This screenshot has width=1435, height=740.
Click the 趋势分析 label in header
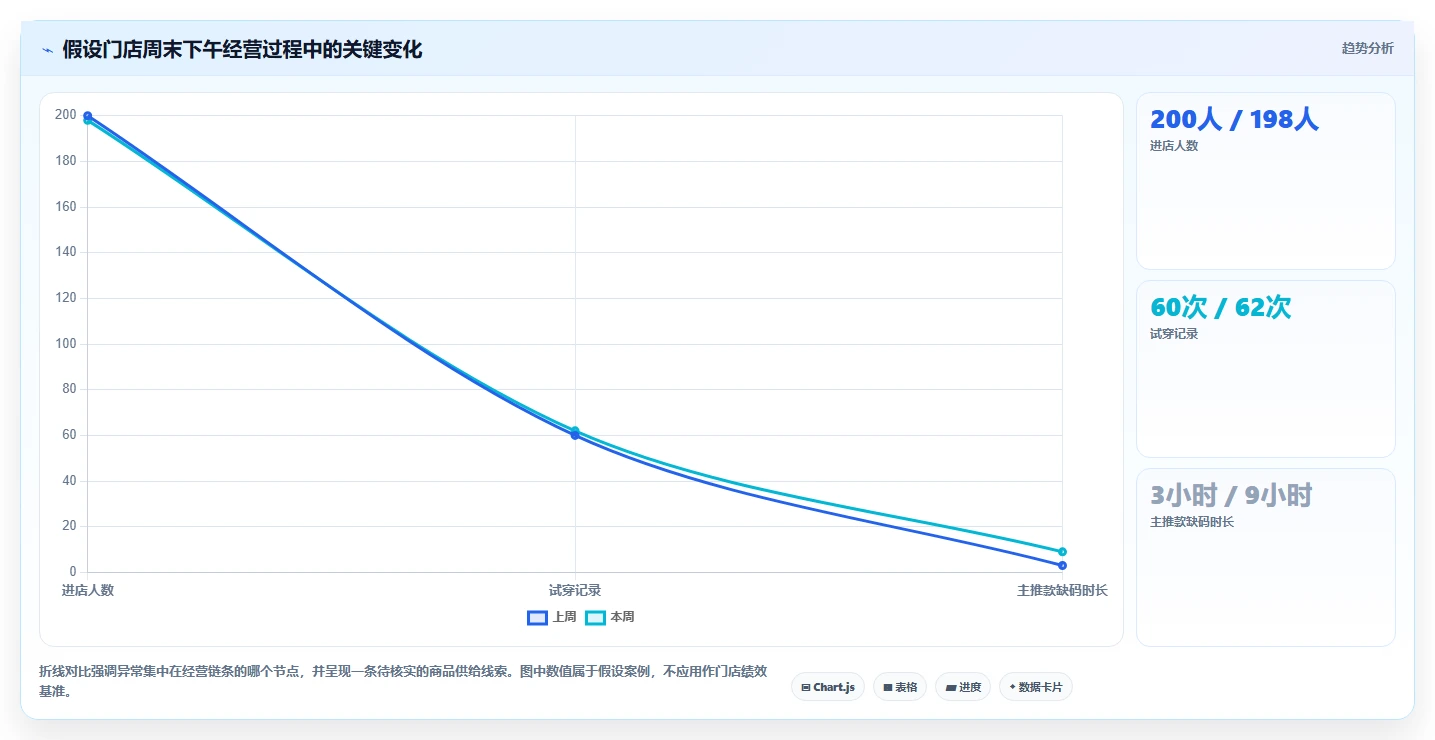point(1367,48)
